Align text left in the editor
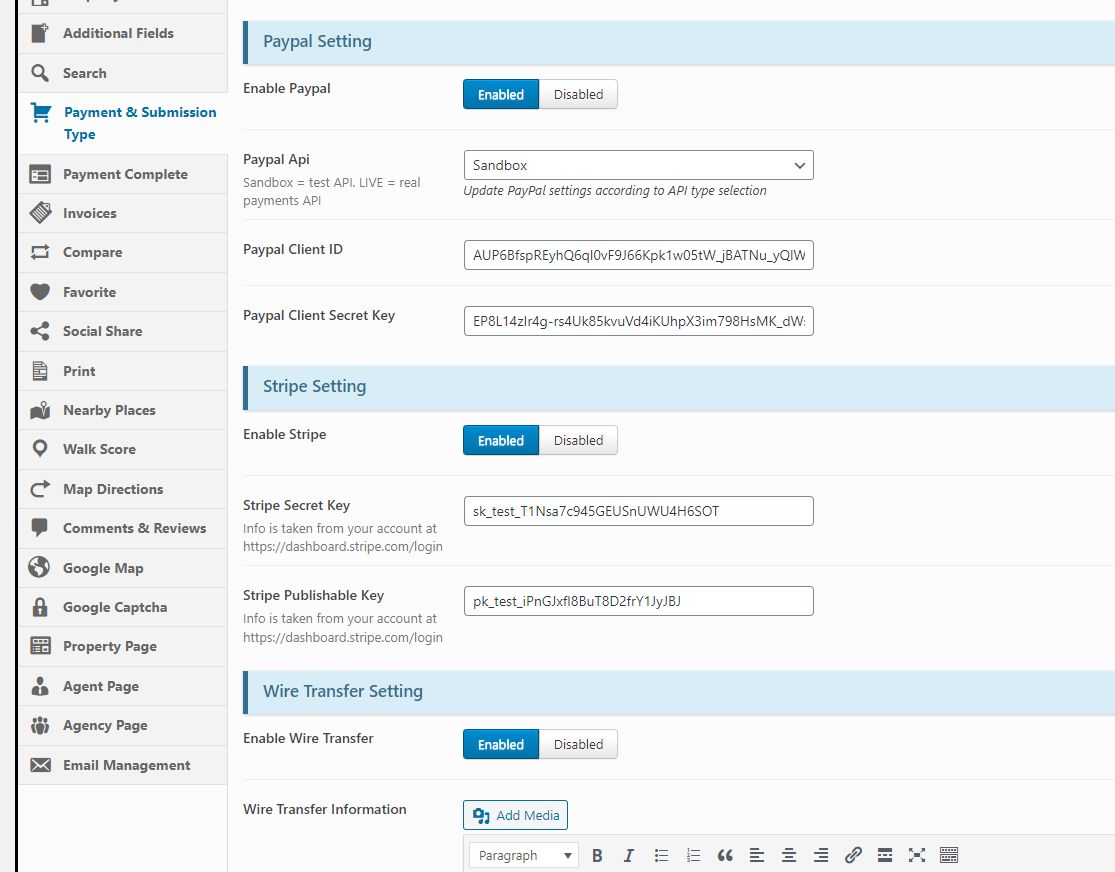 point(757,855)
